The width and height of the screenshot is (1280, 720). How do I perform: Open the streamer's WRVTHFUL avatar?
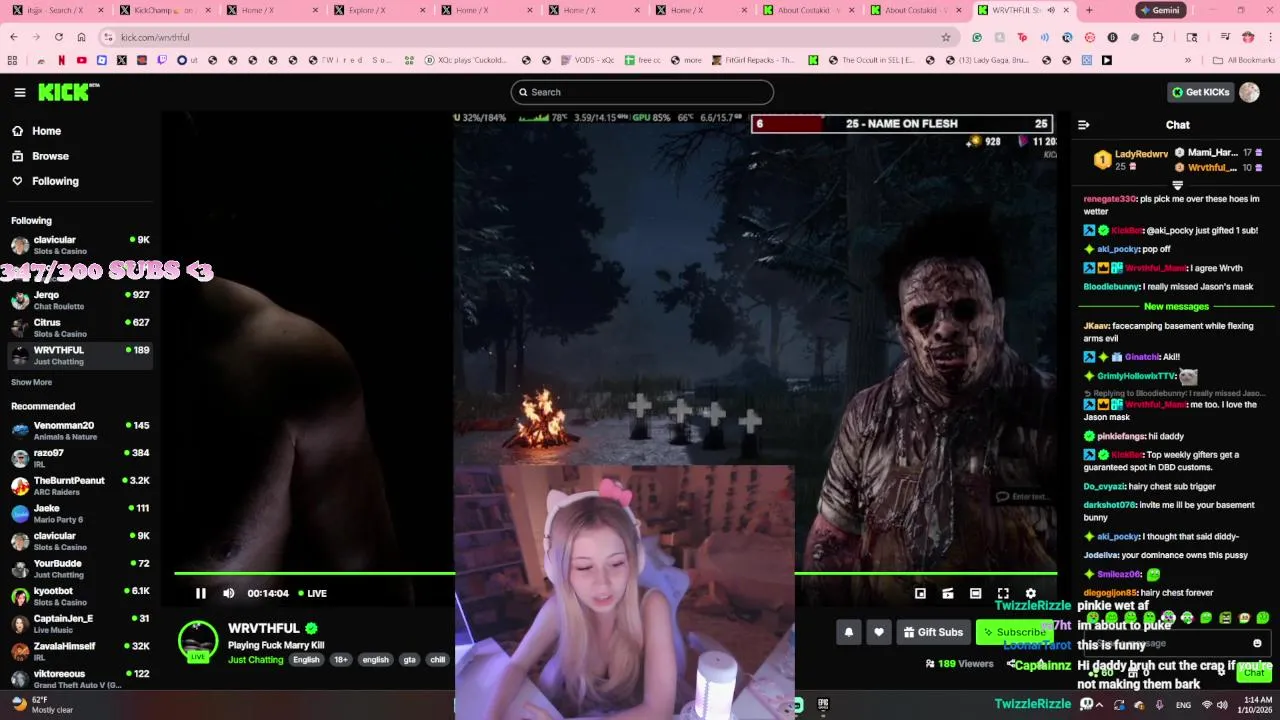coord(197,640)
